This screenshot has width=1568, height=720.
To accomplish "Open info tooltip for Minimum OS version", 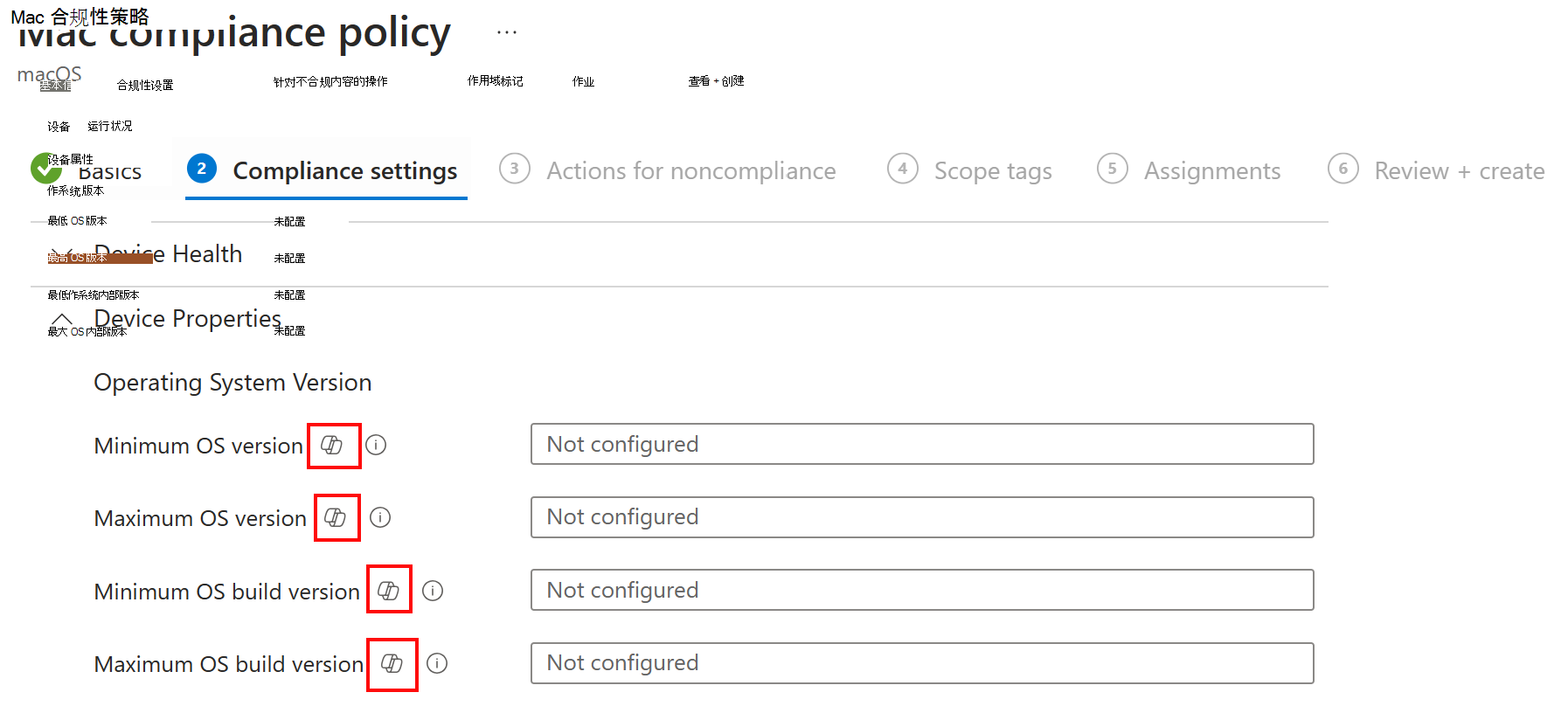I will [x=376, y=445].
